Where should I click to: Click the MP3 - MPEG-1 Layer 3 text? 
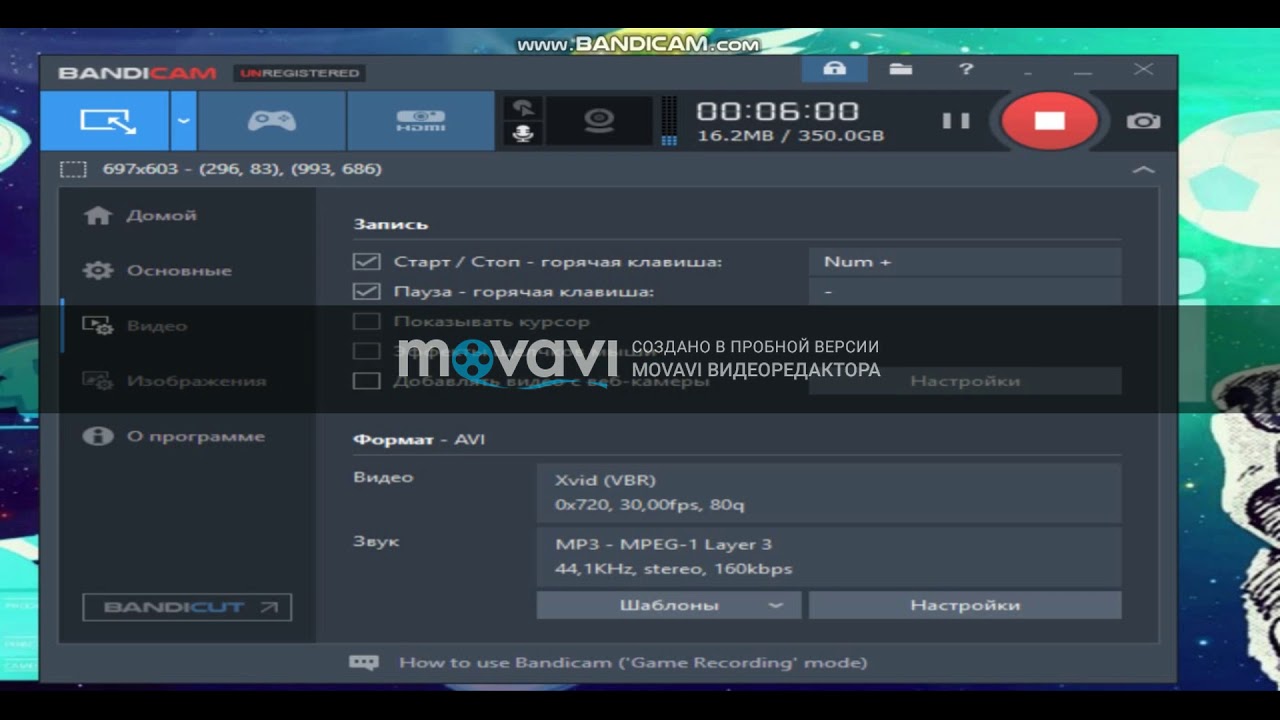point(664,545)
